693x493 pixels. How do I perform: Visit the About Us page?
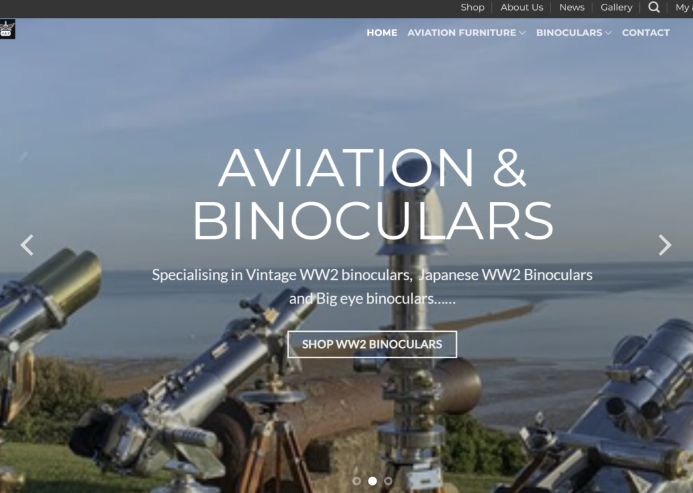click(522, 8)
